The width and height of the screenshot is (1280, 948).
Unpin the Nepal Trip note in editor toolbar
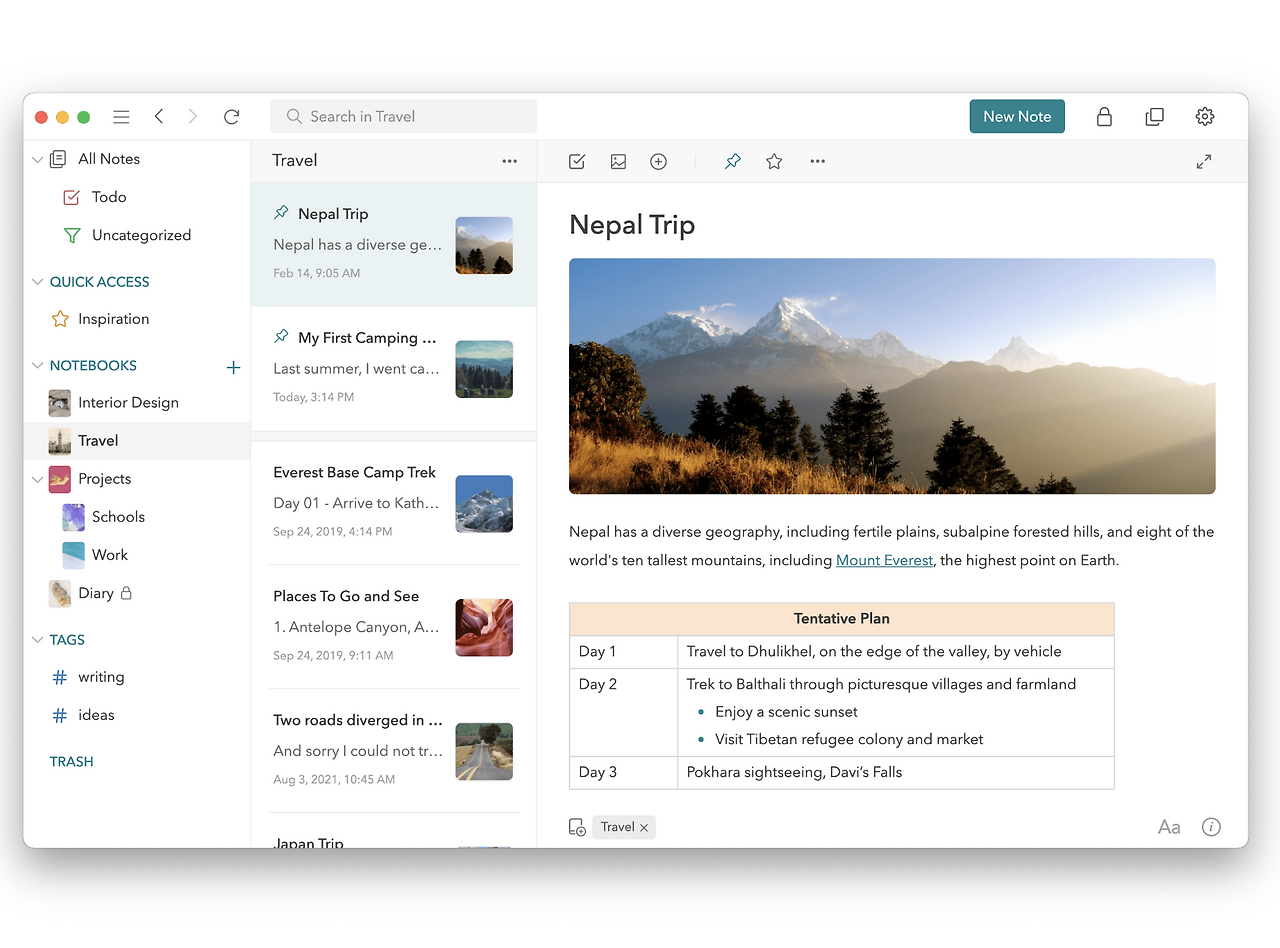click(733, 161)
